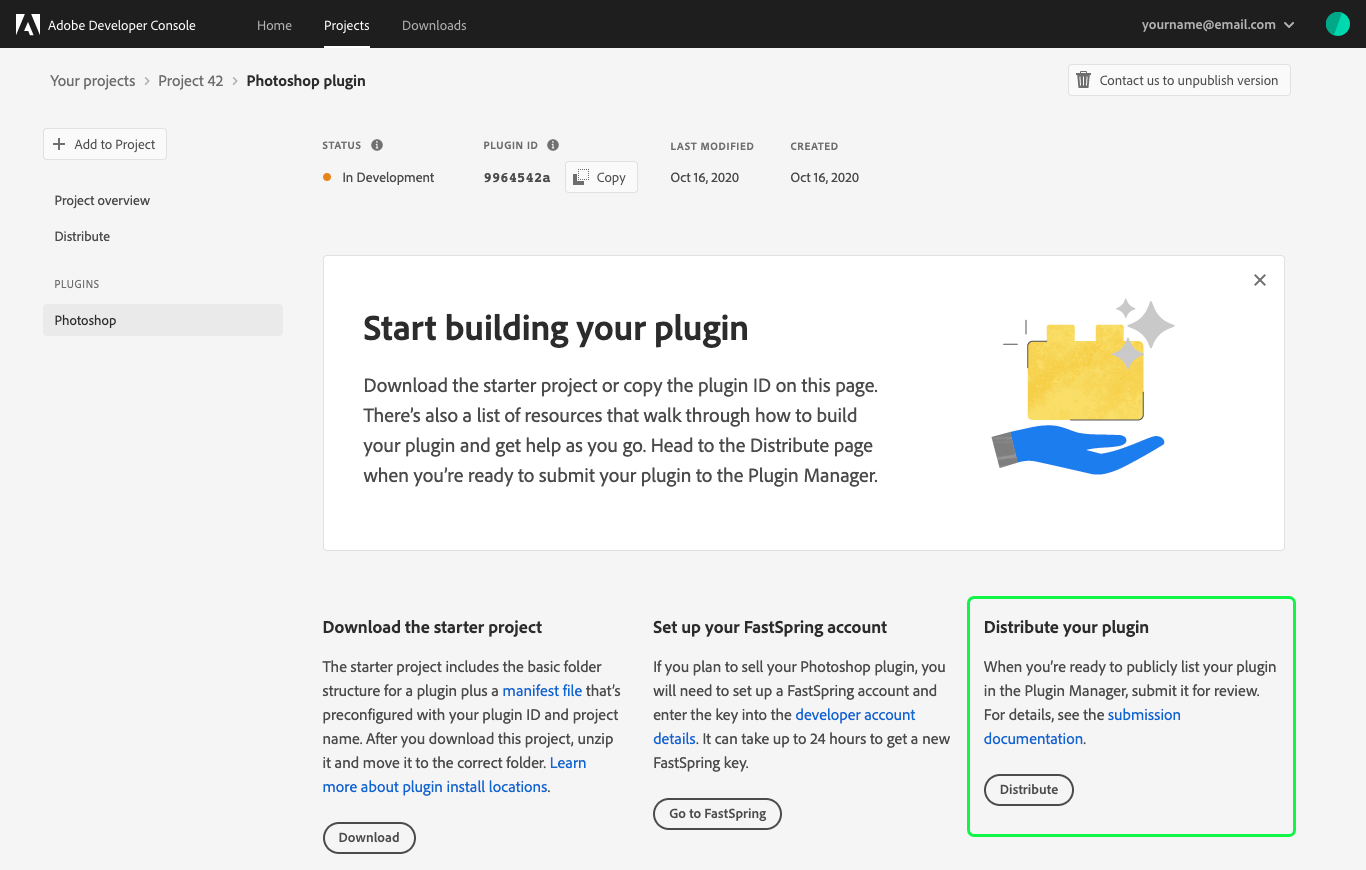Viewport: 1366px width, 870px height.
Task: Click the trash icon beside 'Contact us to unpublish version'
Action: (1083, 80)
